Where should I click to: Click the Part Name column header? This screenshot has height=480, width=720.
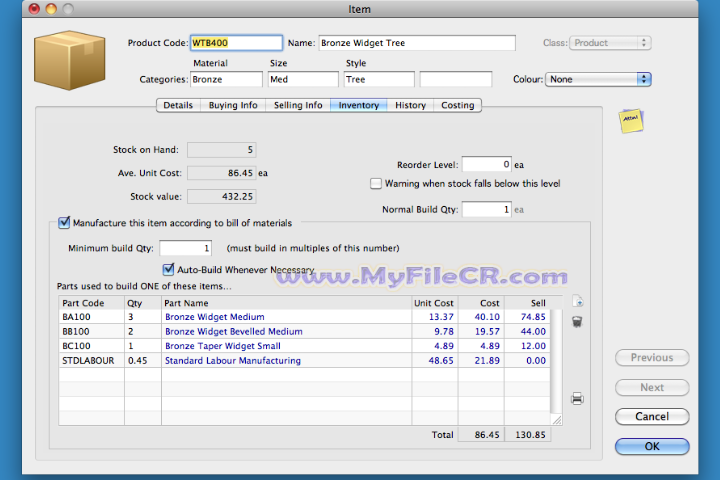pos(287,303)
